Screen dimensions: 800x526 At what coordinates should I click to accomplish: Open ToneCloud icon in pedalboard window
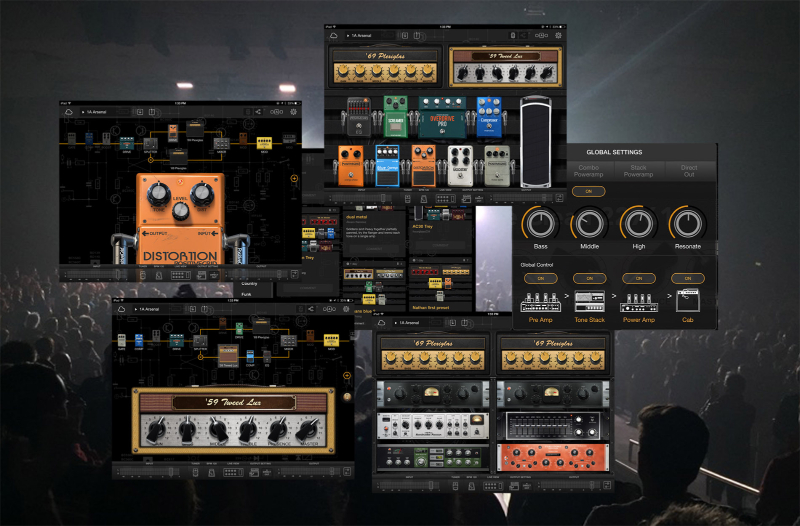pyautogui.click(x=333, y=36)
